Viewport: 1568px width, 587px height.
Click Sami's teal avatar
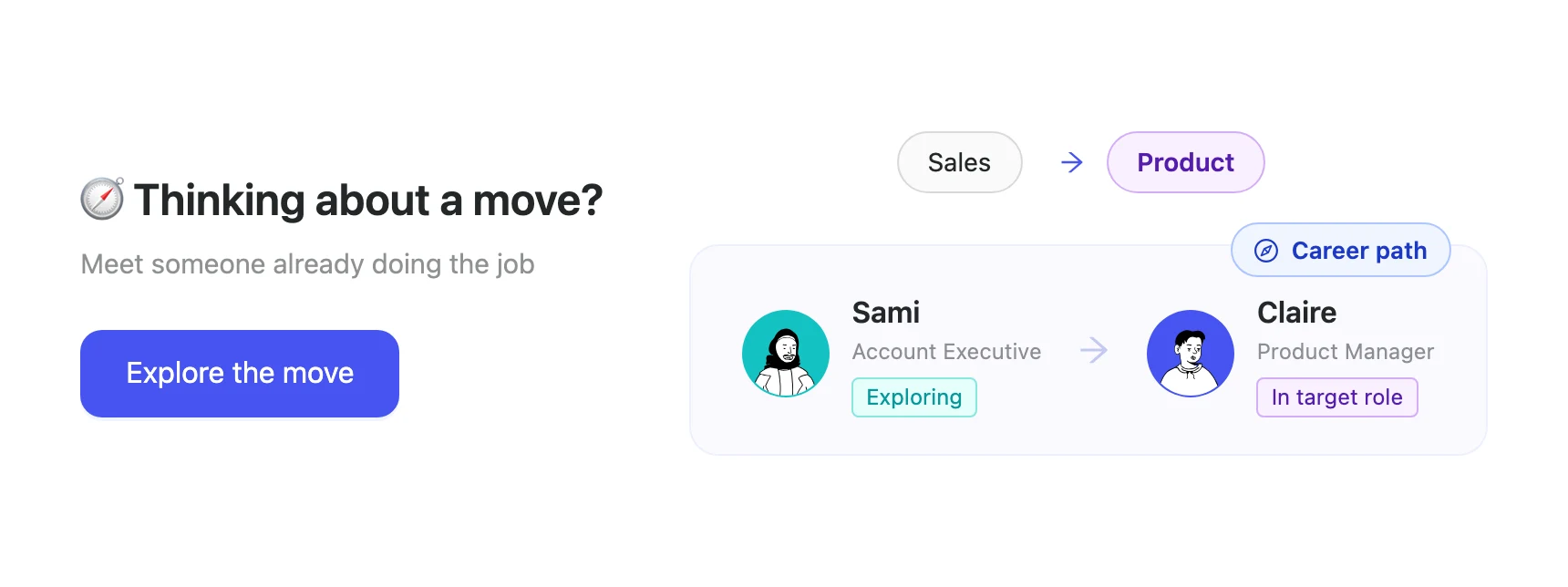(786, 354)
